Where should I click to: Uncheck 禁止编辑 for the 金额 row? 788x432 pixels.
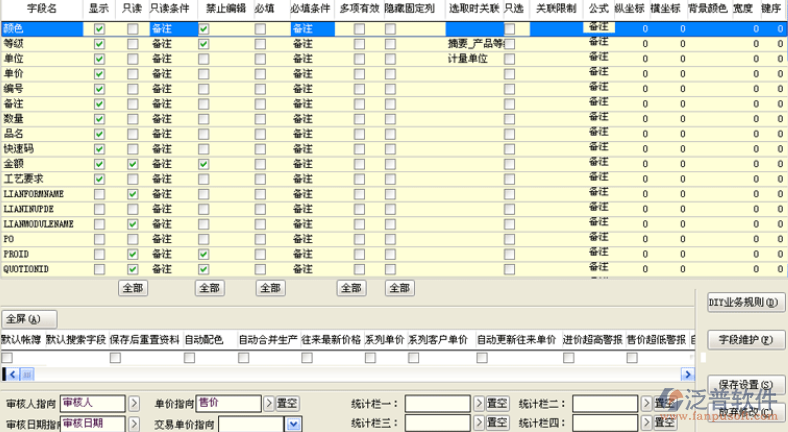pos(204,164)
